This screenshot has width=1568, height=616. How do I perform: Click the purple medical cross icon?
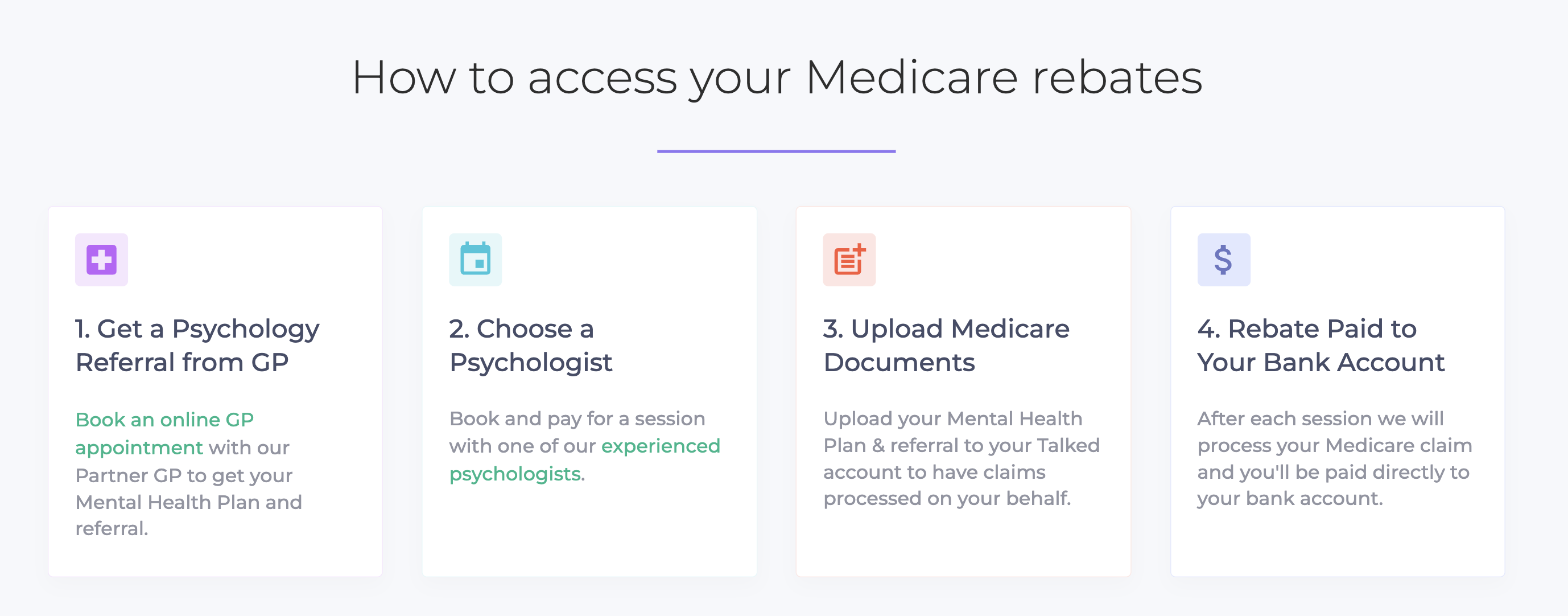click(101, 260)
